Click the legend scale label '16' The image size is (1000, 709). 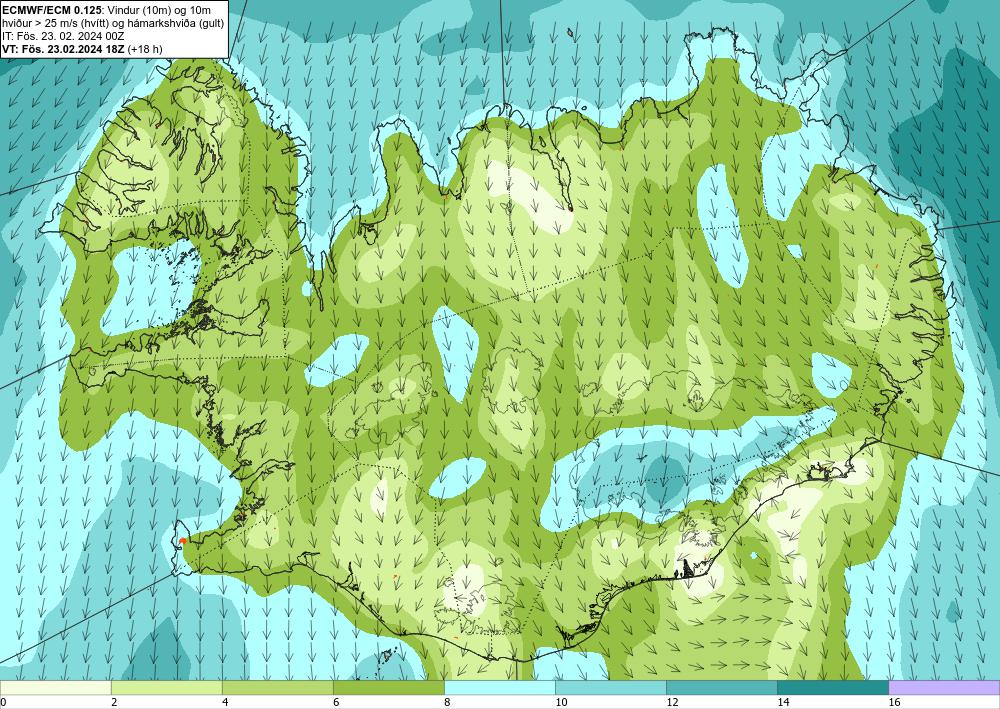tap(894, 702)
